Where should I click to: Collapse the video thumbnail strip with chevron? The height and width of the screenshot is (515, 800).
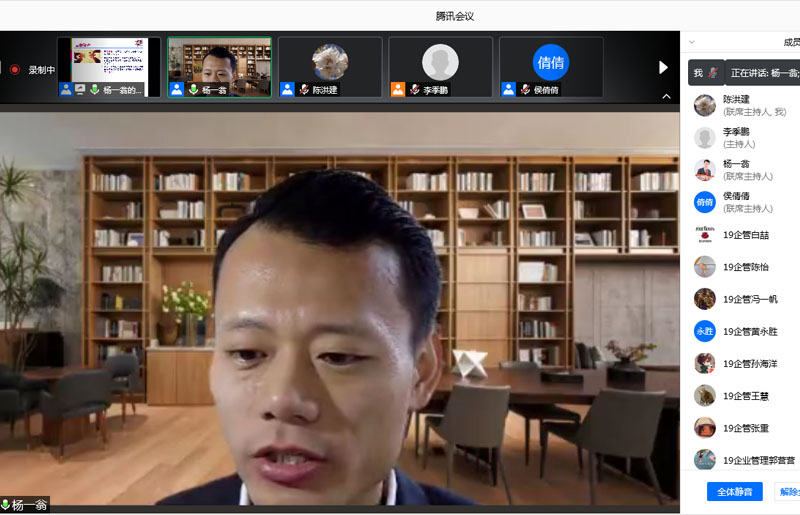(x=667, y=97)
